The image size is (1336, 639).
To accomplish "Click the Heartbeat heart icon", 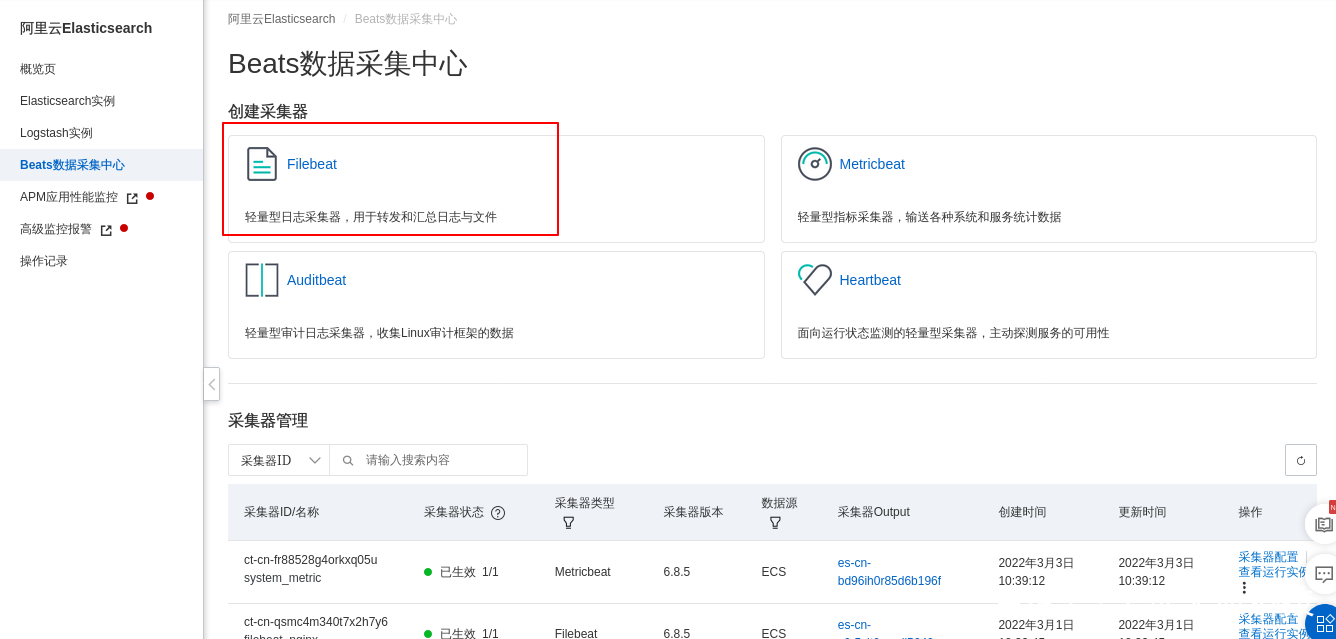I will (x=815, y=280).
